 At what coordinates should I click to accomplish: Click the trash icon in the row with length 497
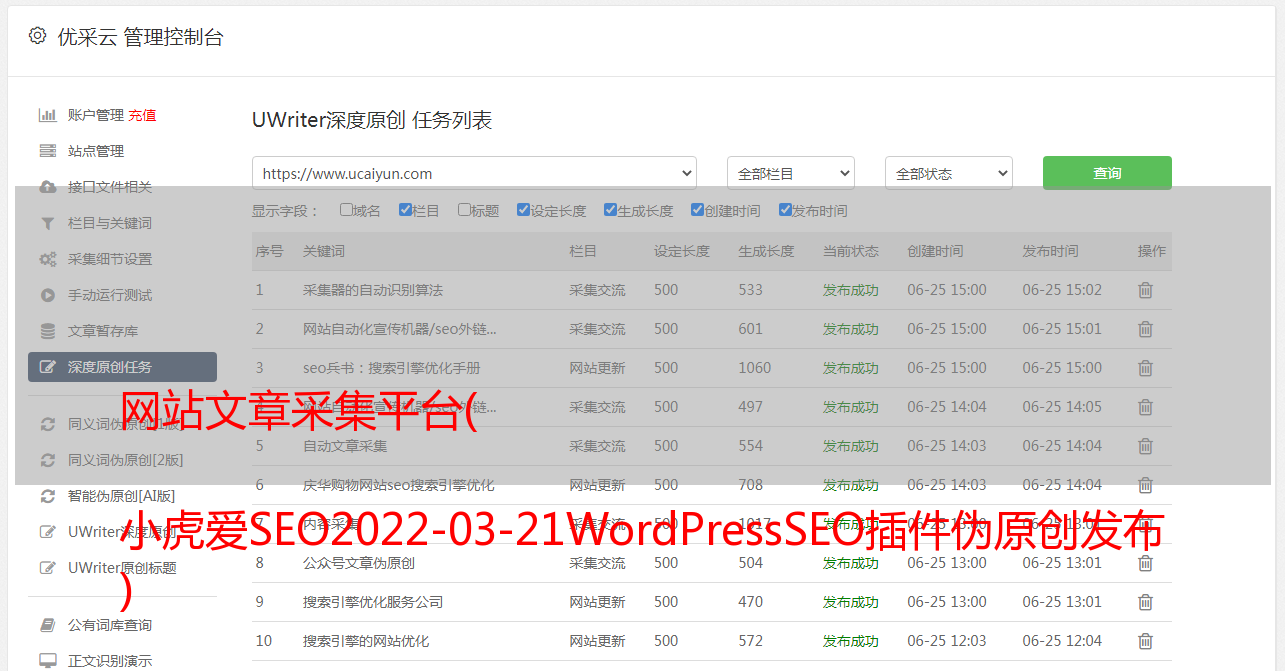click(x=1145, y=407)
